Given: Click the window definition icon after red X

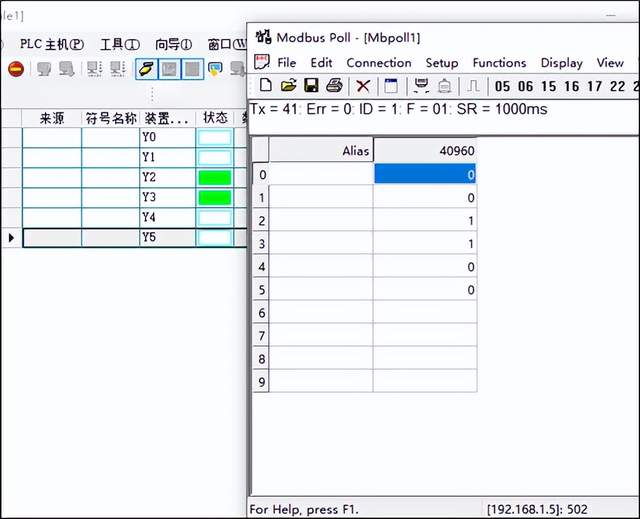Looking at the screenshot, I should click(x=391, y=86).
